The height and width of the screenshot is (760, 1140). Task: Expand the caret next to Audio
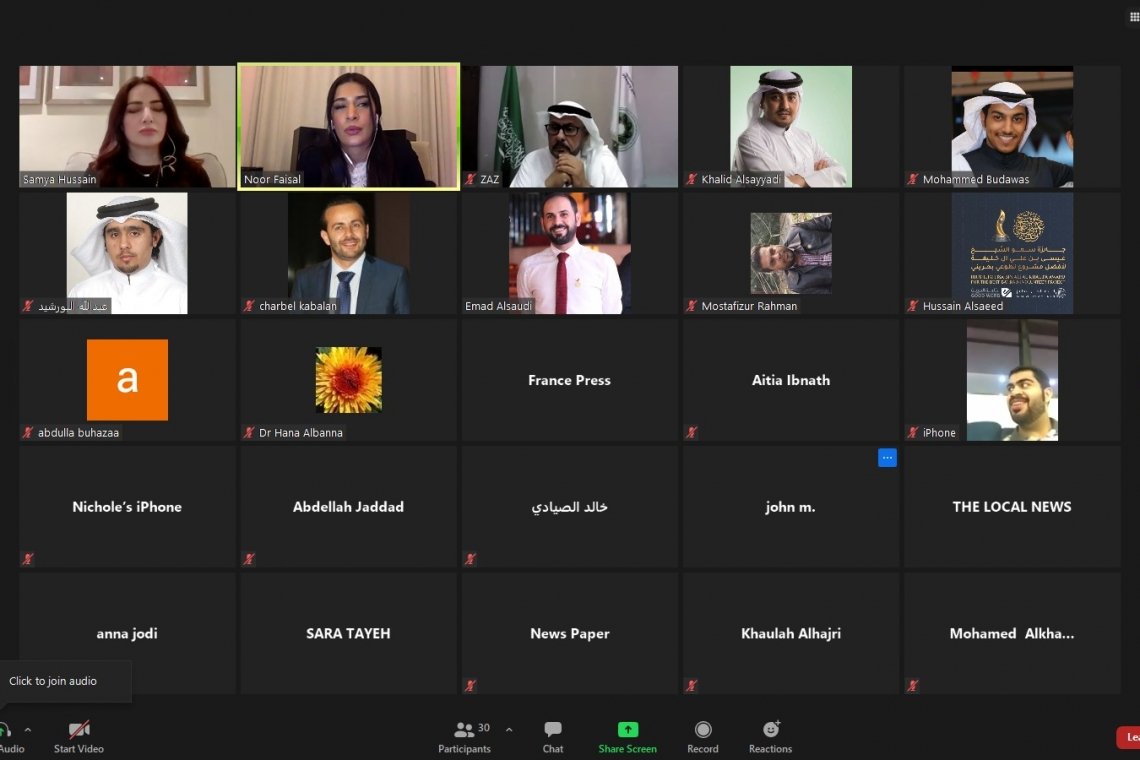click(x=28, y=730)
